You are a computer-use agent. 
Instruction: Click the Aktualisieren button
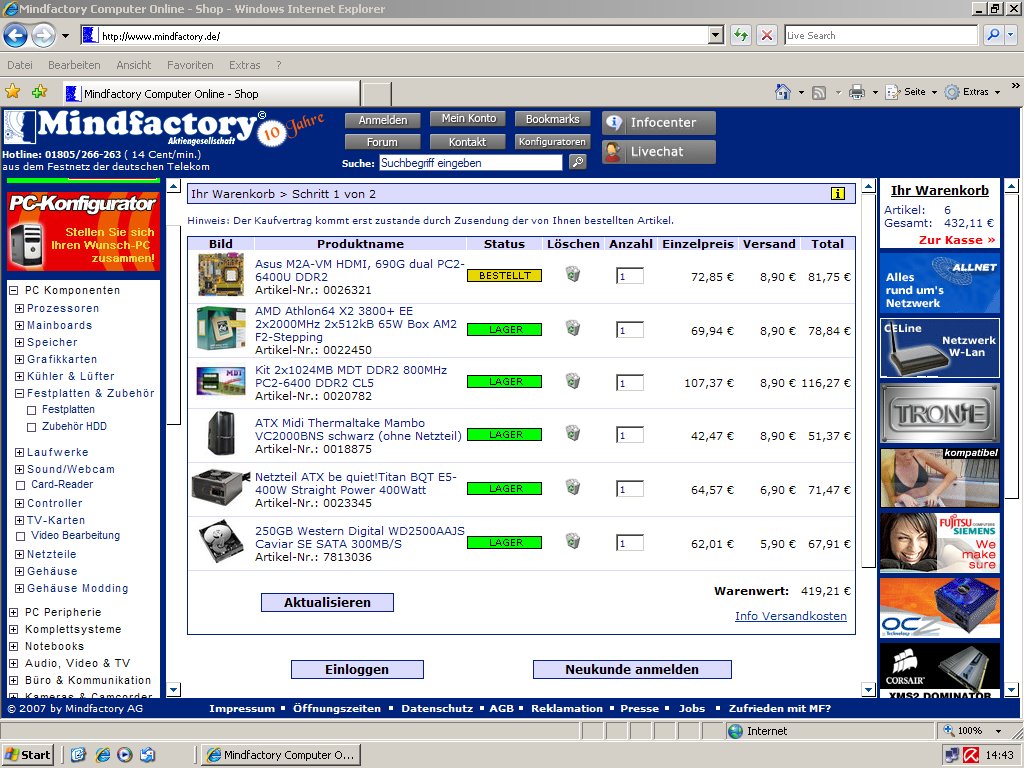327,603
